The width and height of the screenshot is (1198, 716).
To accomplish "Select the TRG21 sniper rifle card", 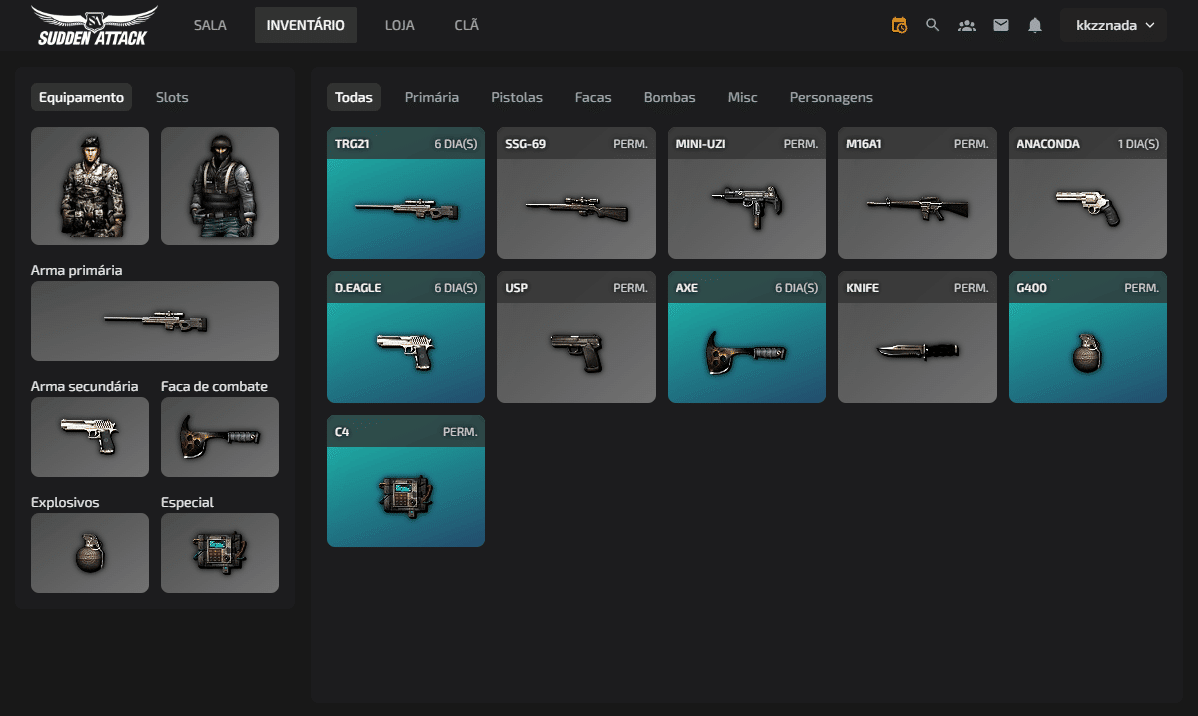I will pyautogui.click(x=406, y=193).
